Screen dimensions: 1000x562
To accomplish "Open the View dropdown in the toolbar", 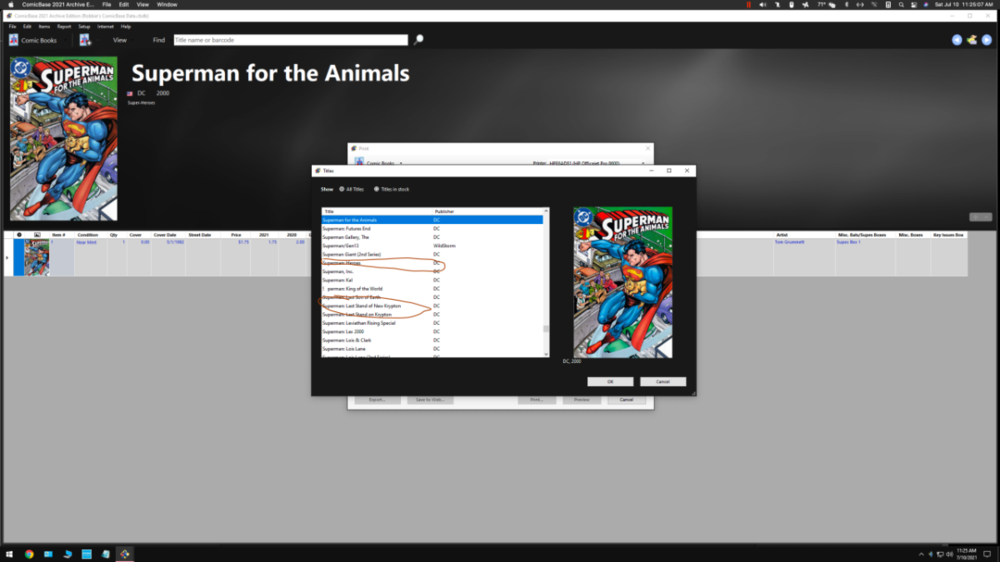I will [120, 40].
